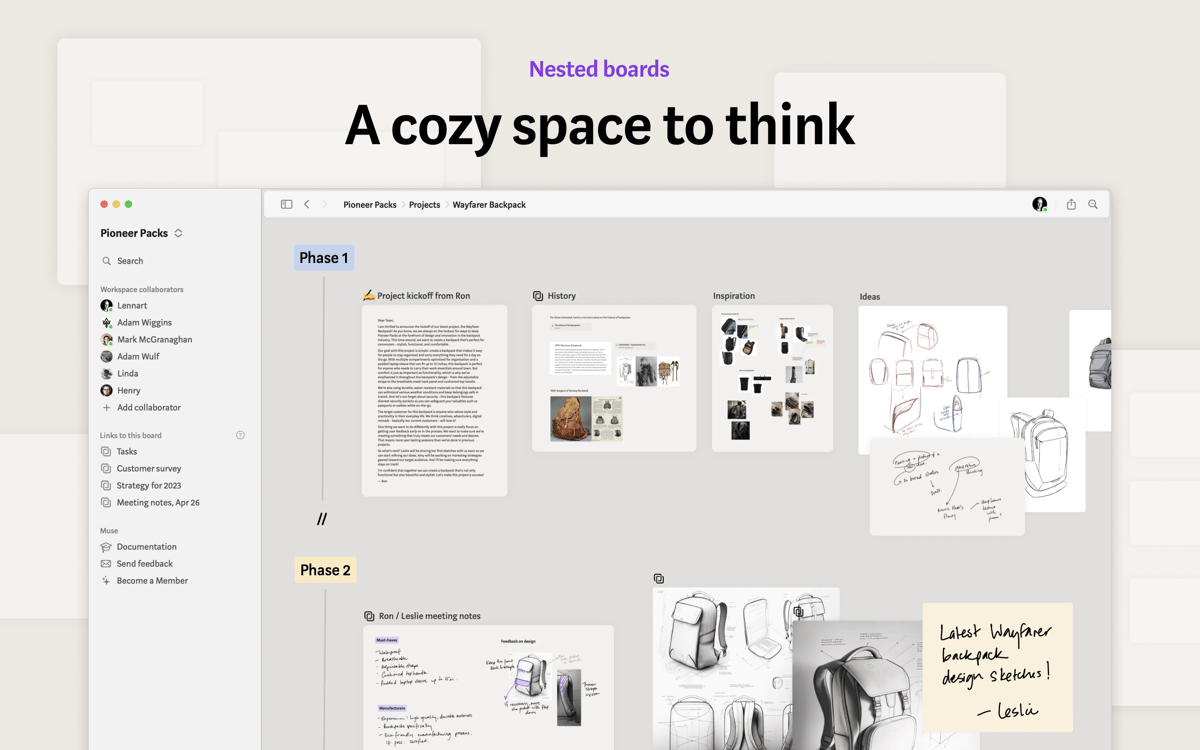Click the user avatar in toolbar
This screenshot has width=1200, height=750.
[x=1039, y=205]
